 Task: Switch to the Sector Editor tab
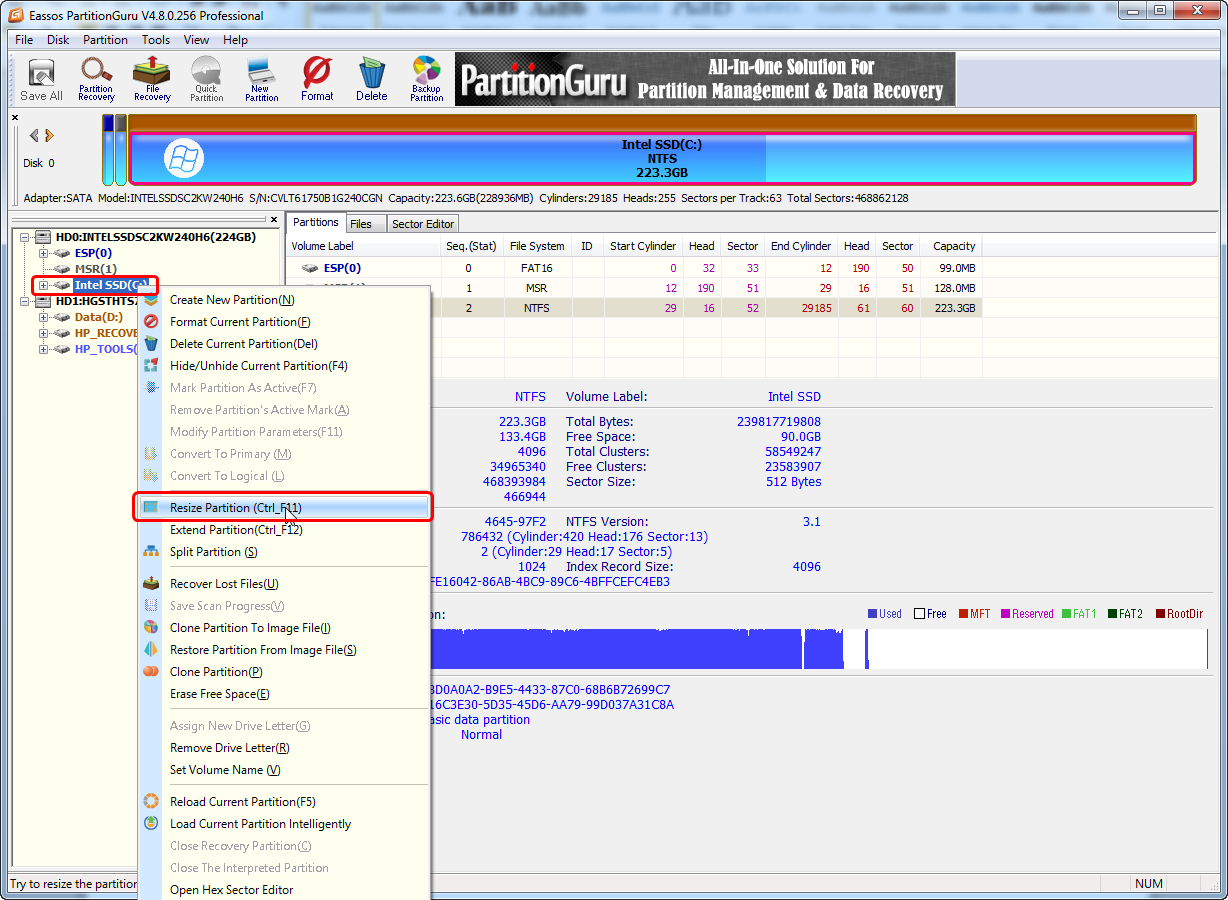coord(423,224)
